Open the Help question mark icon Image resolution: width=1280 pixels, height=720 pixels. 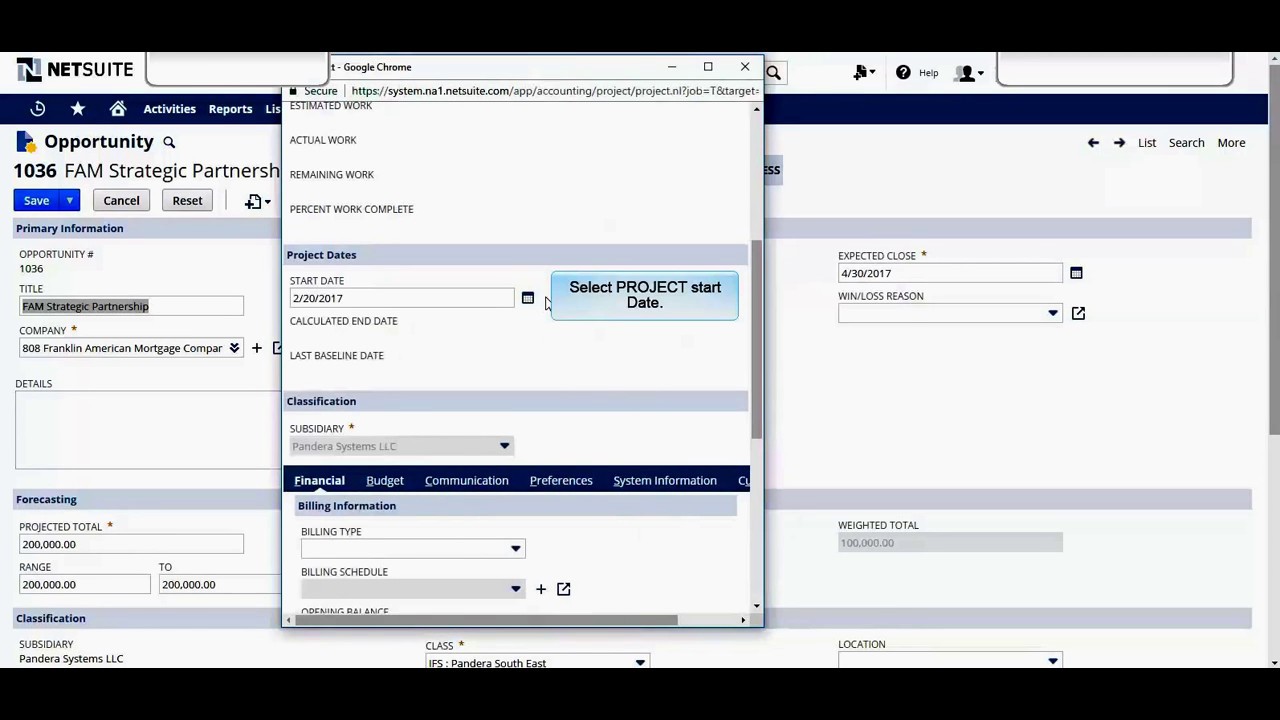(x=903, y=72)
